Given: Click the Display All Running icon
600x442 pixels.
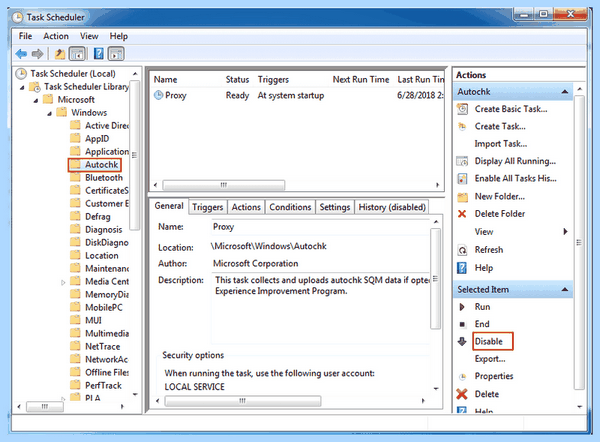Looking at the screenshot, I should (x=462, y=161).
